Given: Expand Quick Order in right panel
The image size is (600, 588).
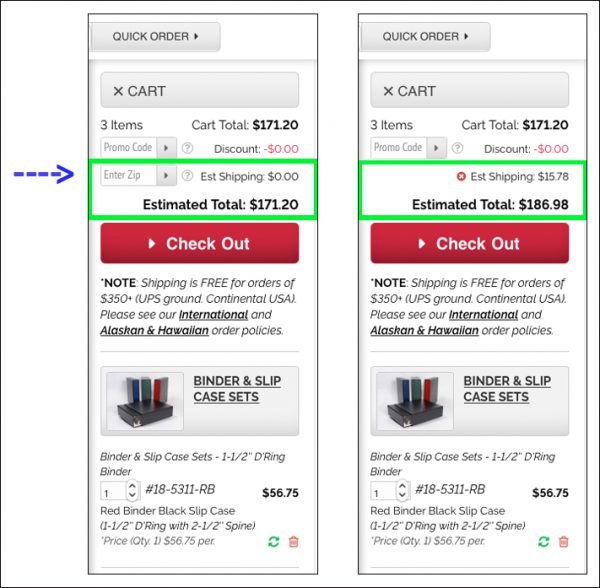Looking at the screenshot, I should click(x=426, y=37).
